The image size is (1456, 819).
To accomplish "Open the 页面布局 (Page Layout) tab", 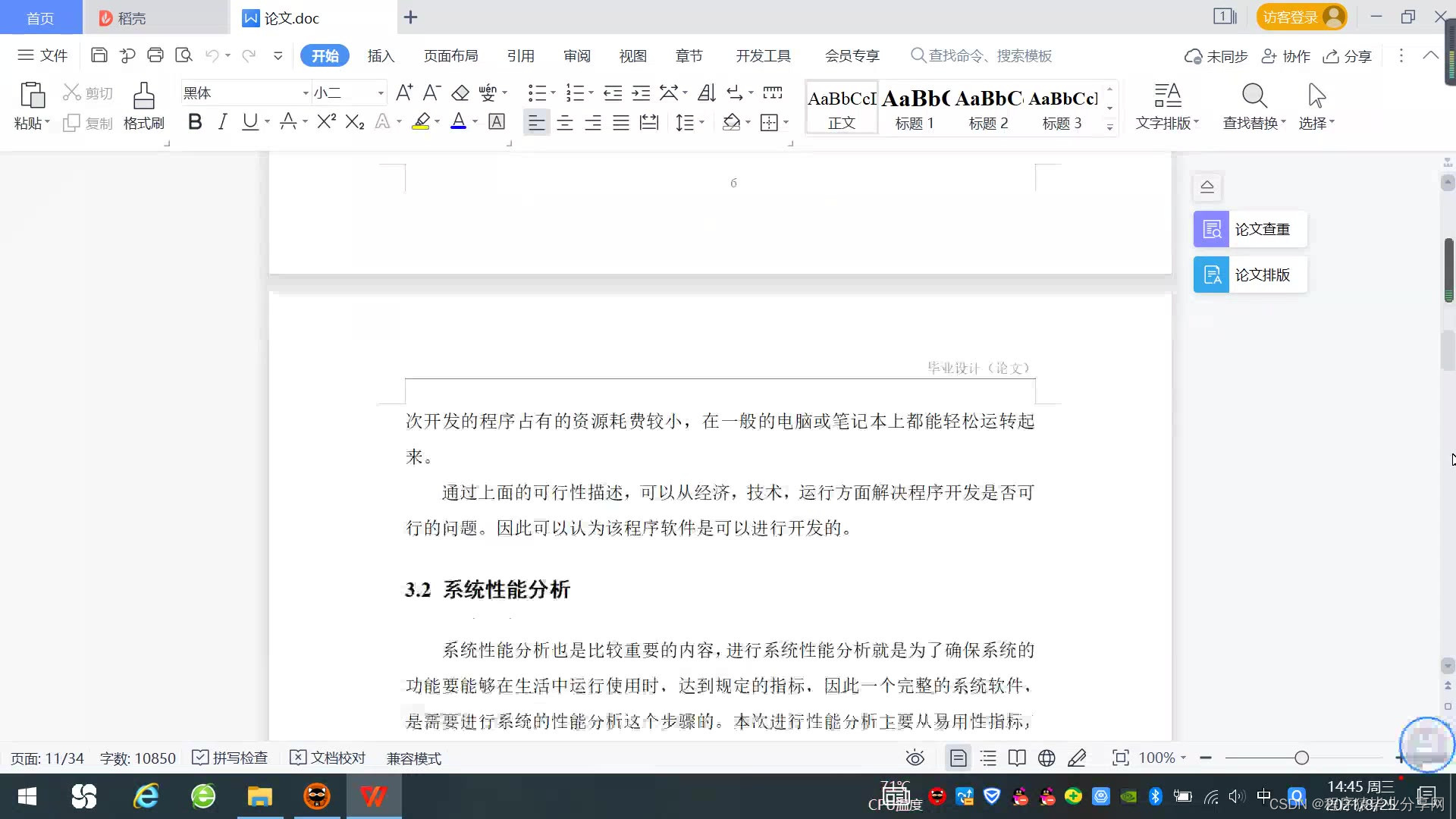I will click(x=450, y=55).
